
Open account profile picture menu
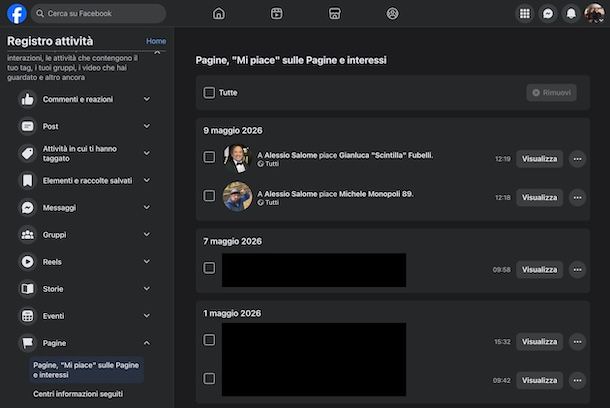tap(594, 14)
